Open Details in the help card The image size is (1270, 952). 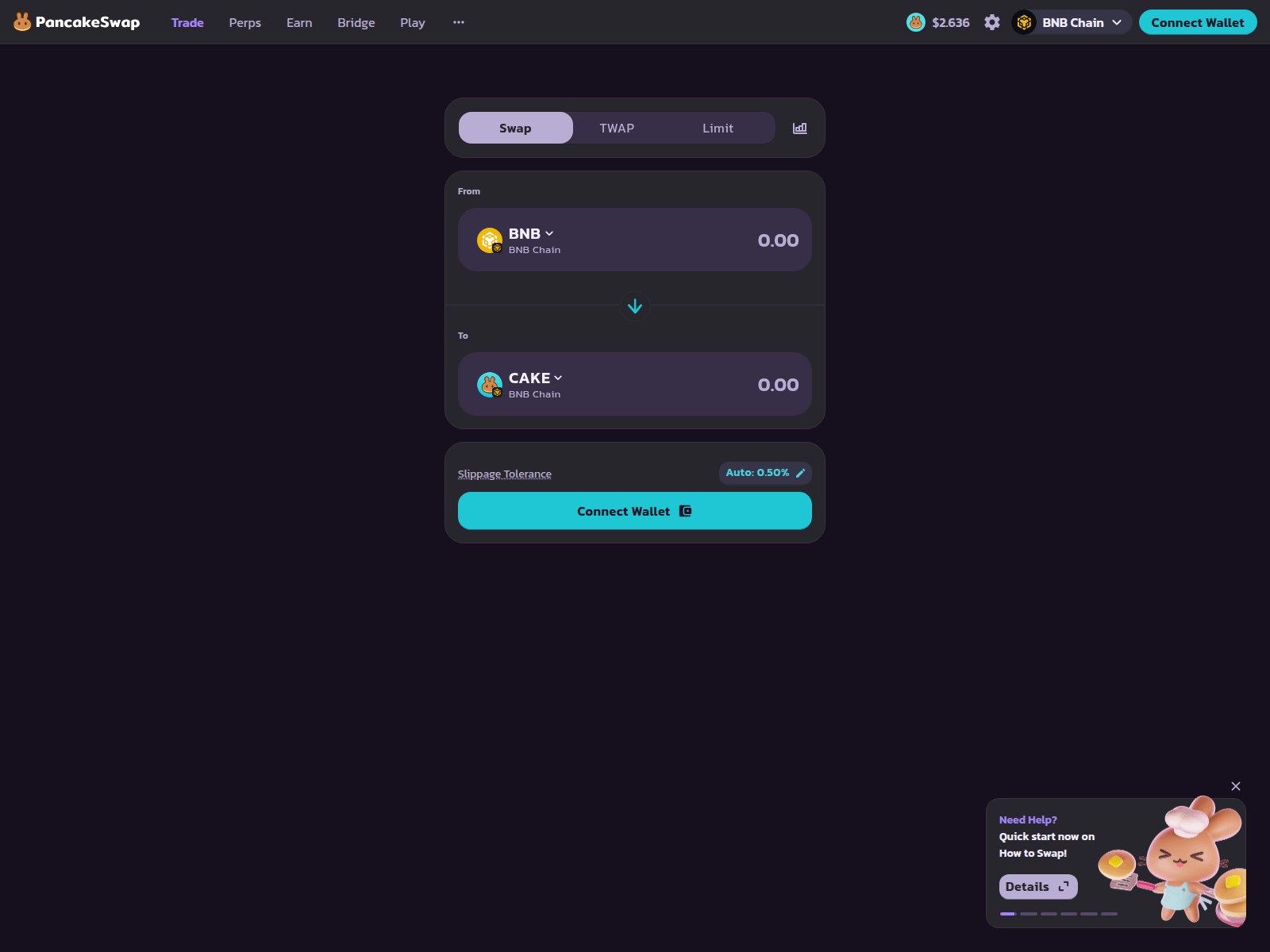[x=1038, y=887]
